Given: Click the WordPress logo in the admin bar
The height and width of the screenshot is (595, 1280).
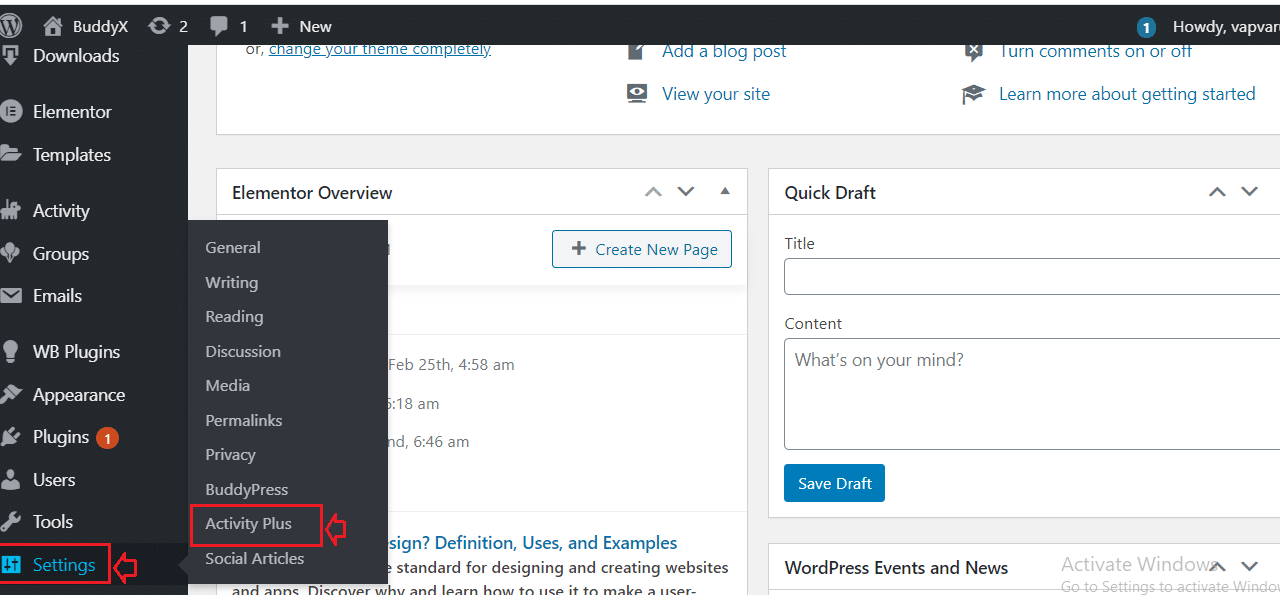Looking at the screenshot, I should [11, 25].
